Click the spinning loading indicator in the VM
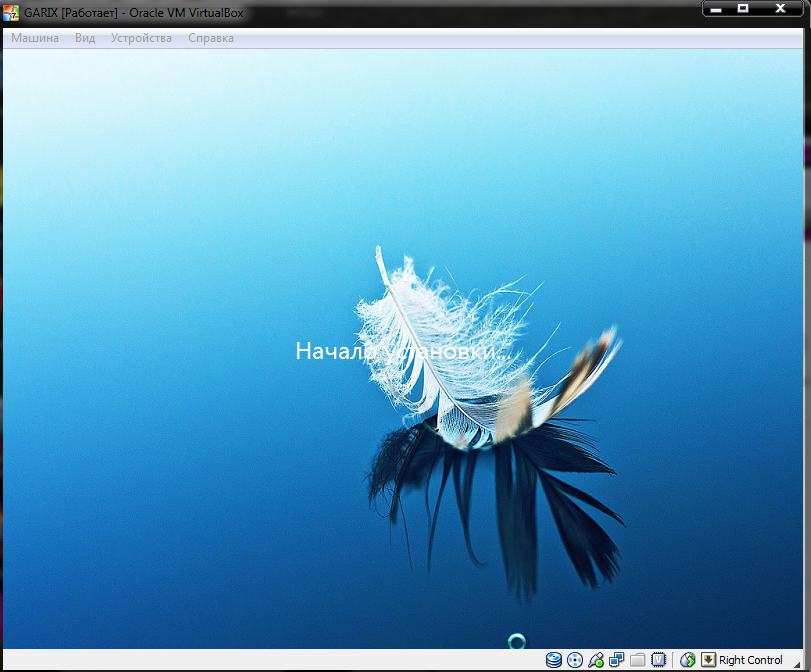811x672 pixels. (517, 641)
